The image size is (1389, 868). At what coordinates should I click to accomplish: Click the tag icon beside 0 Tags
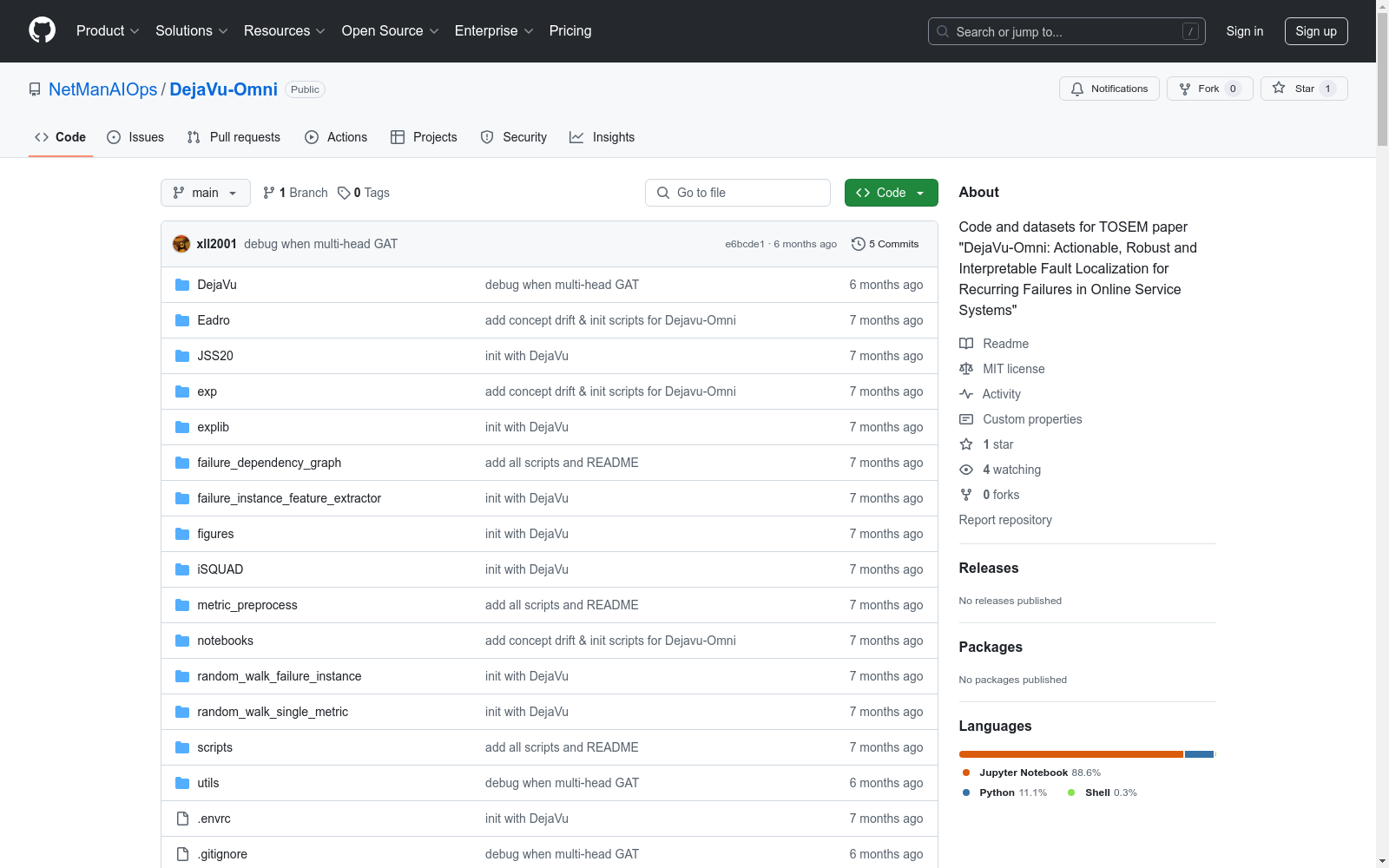[344, 193]
